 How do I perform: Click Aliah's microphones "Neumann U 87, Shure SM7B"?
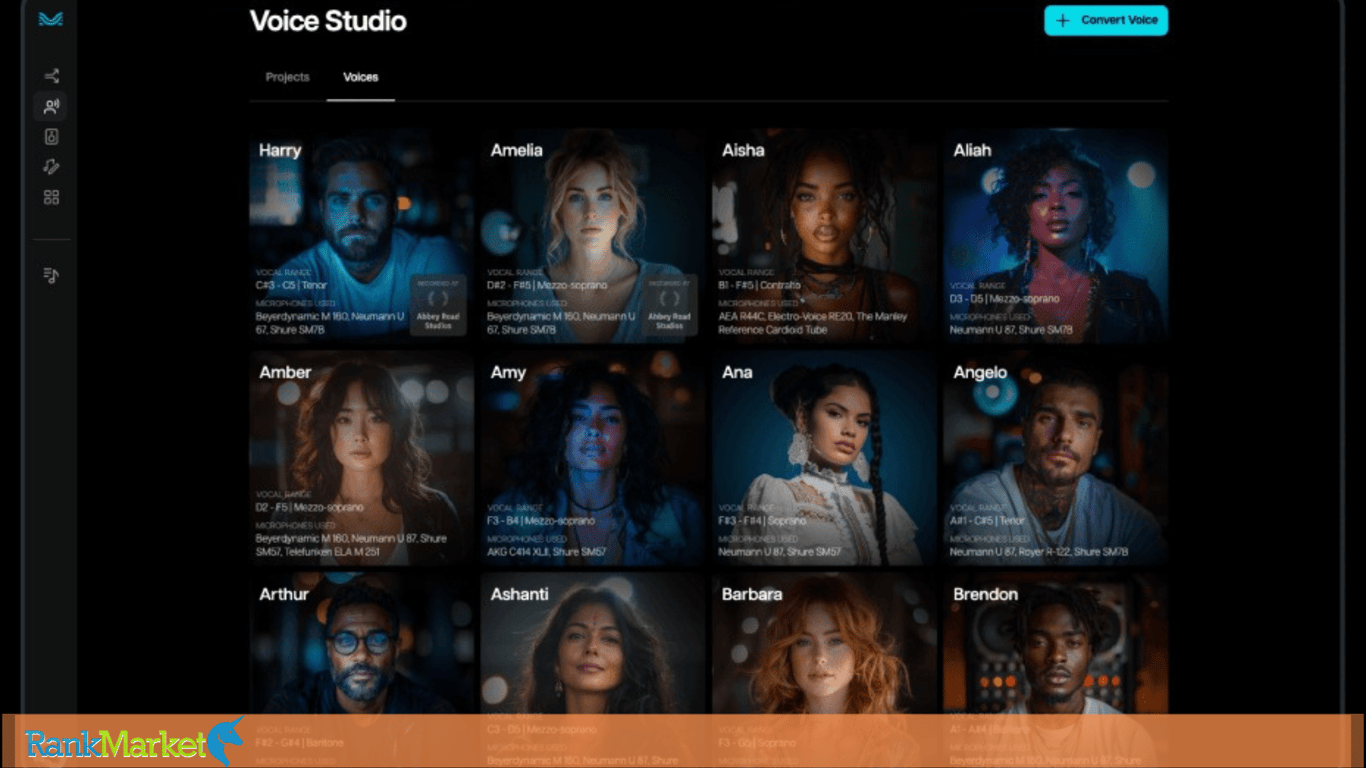[1011, 329]
